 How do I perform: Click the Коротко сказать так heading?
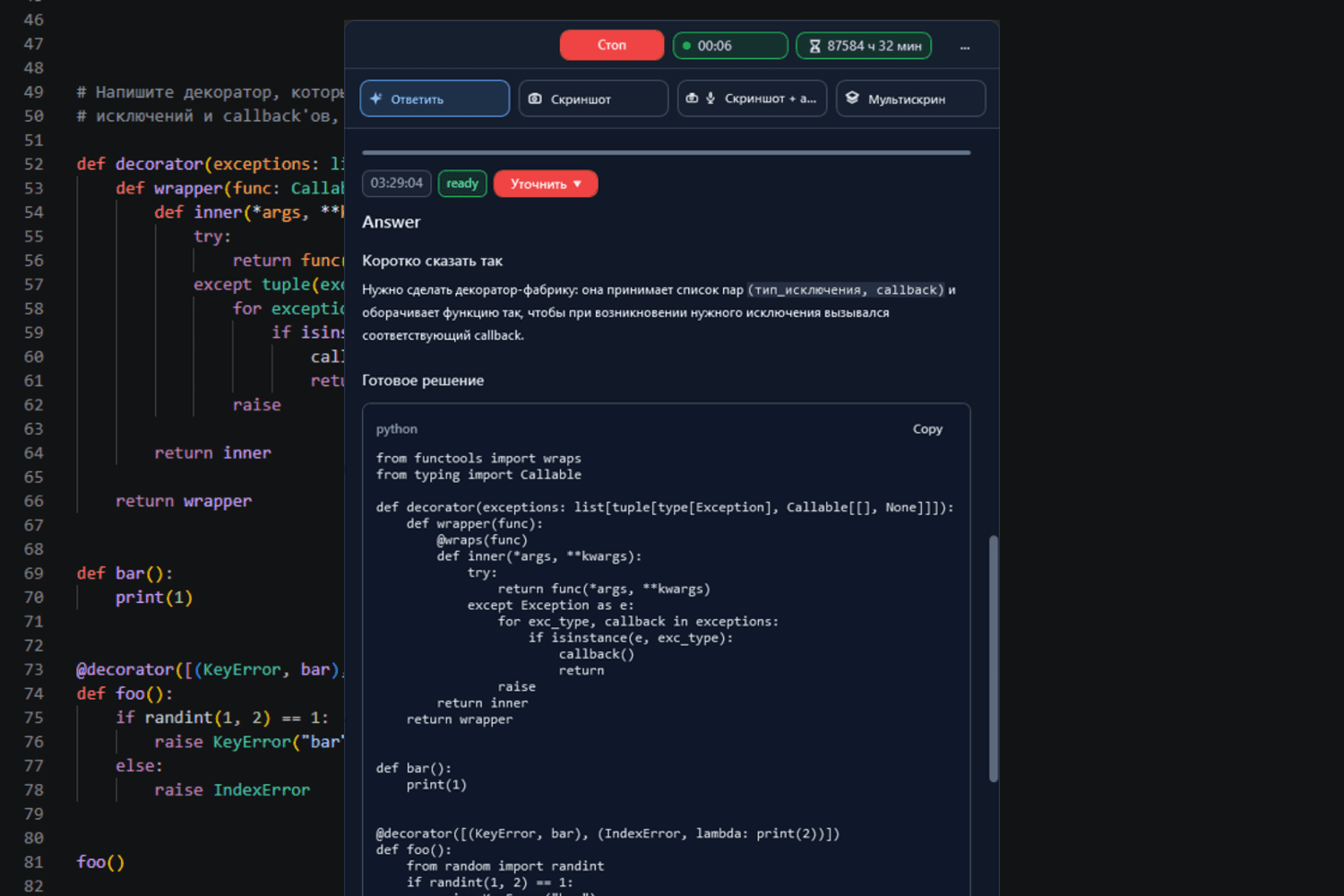click(x=432, y=261)
